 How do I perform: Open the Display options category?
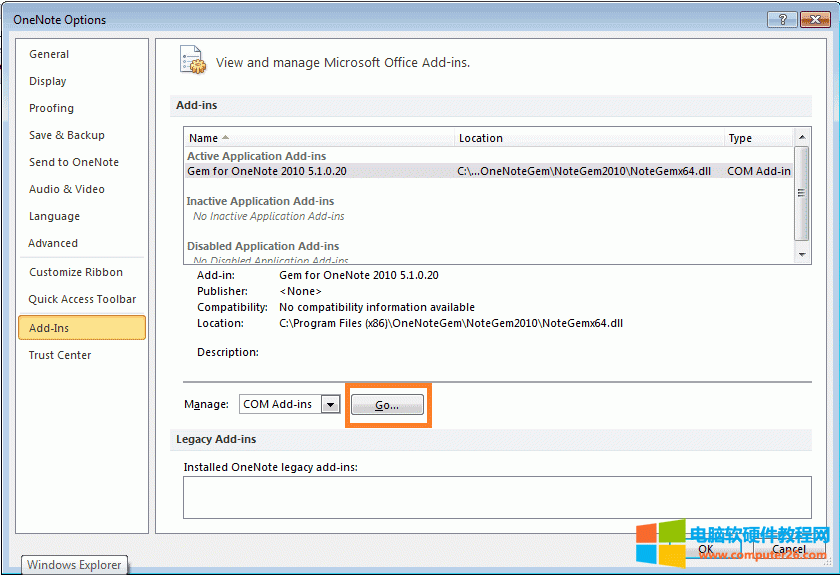[x=48, y=81]
